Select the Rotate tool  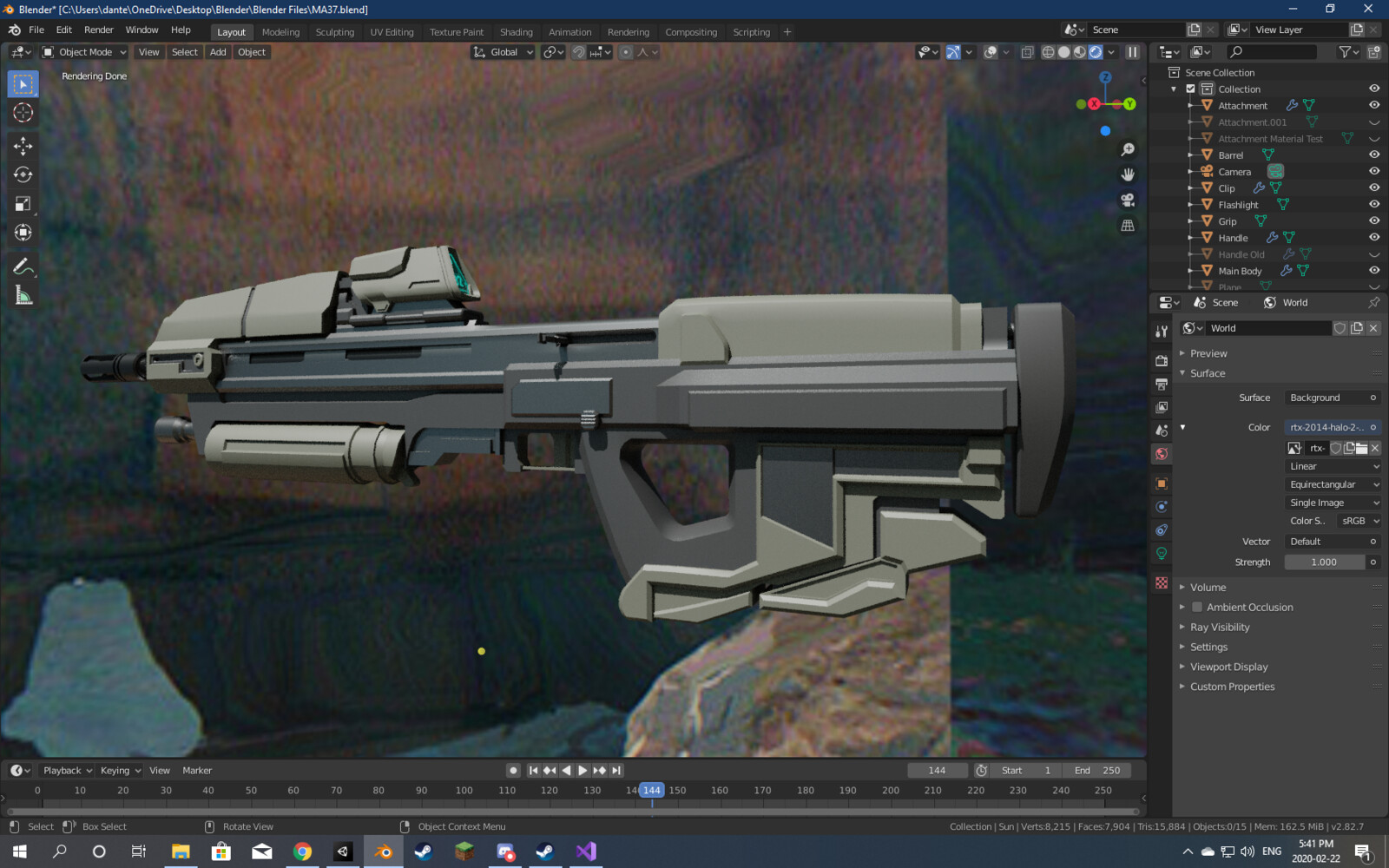[22, 174]
